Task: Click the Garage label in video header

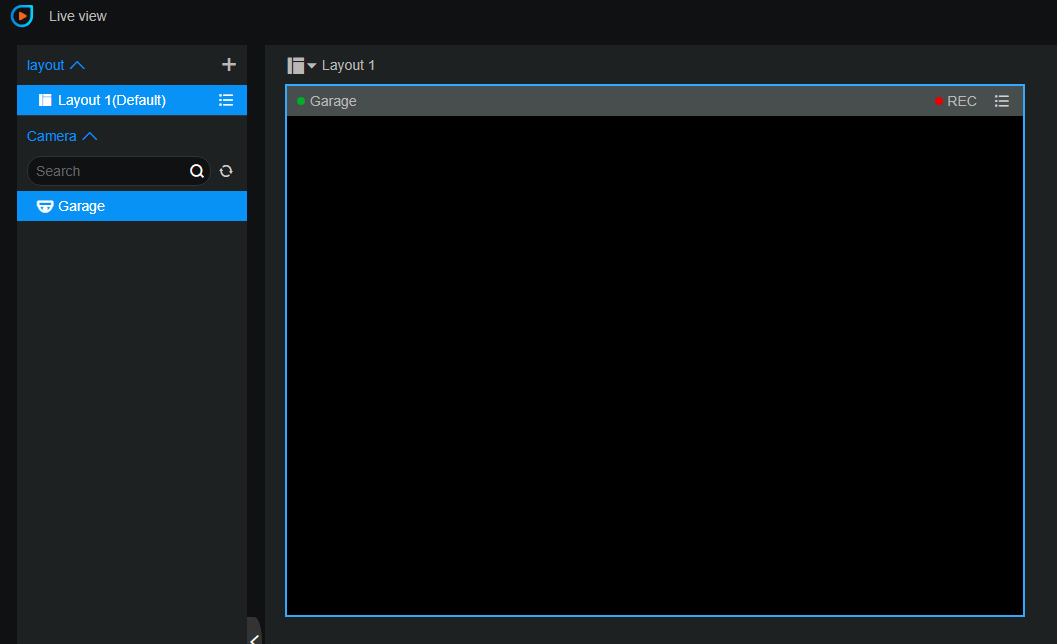Action: click(x=333, y=101)
